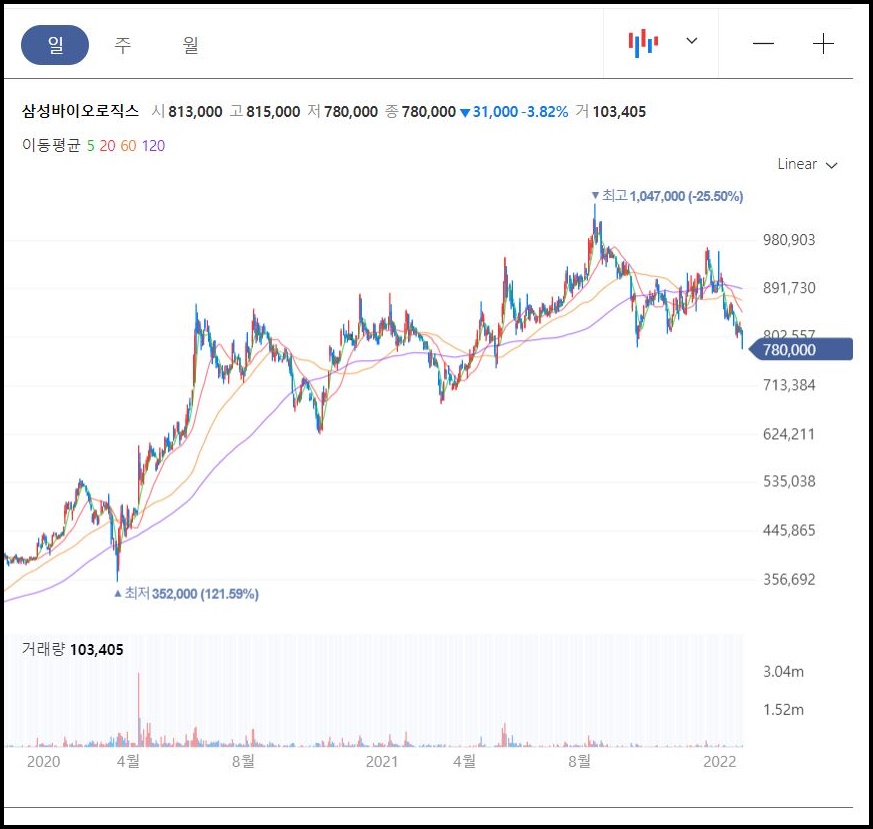Click the 980,903 price axis label
The width and height of the screenshot is (873, 829).
click(789, 240)
